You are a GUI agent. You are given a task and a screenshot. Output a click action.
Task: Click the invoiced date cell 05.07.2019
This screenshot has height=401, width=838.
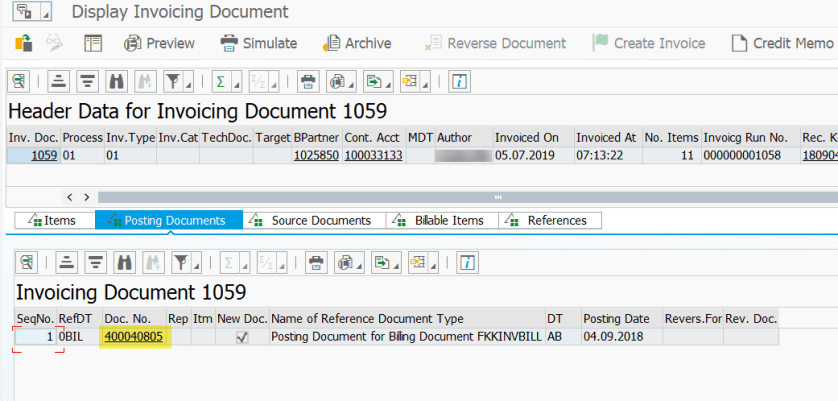click(533, 156)
